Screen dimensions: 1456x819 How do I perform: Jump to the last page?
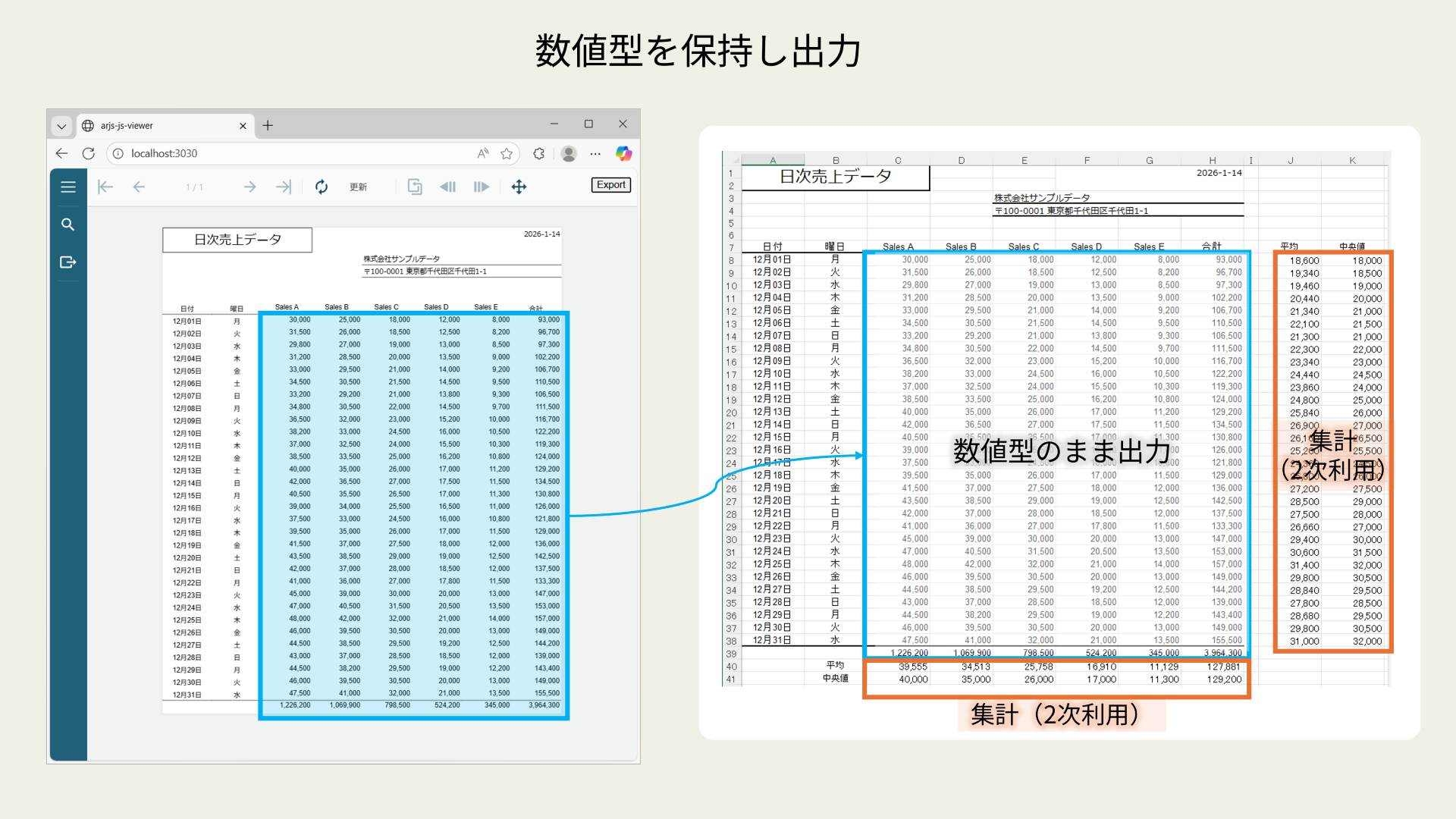pos(284,187)
